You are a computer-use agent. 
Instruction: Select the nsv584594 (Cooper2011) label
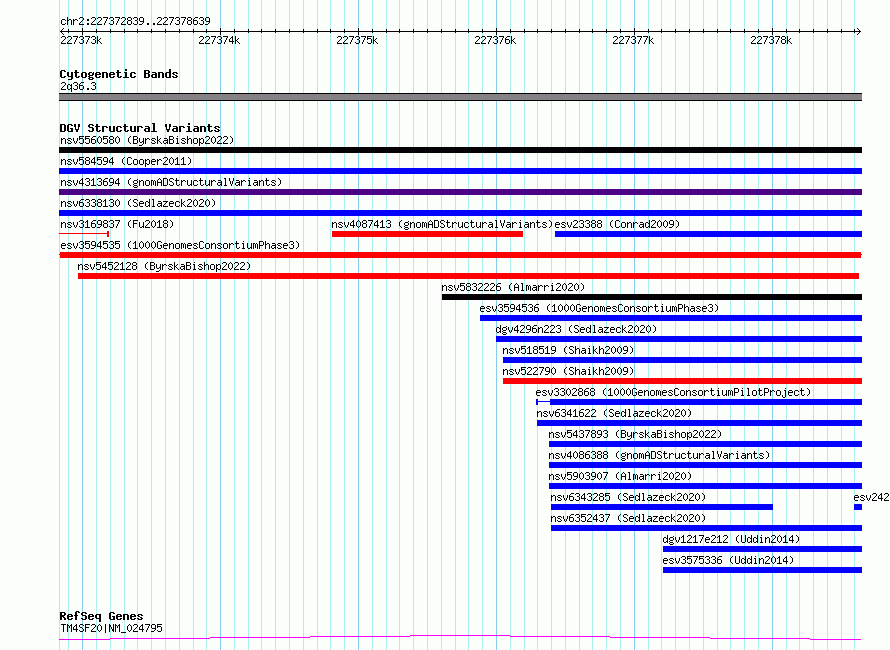(x=126, y=161)
